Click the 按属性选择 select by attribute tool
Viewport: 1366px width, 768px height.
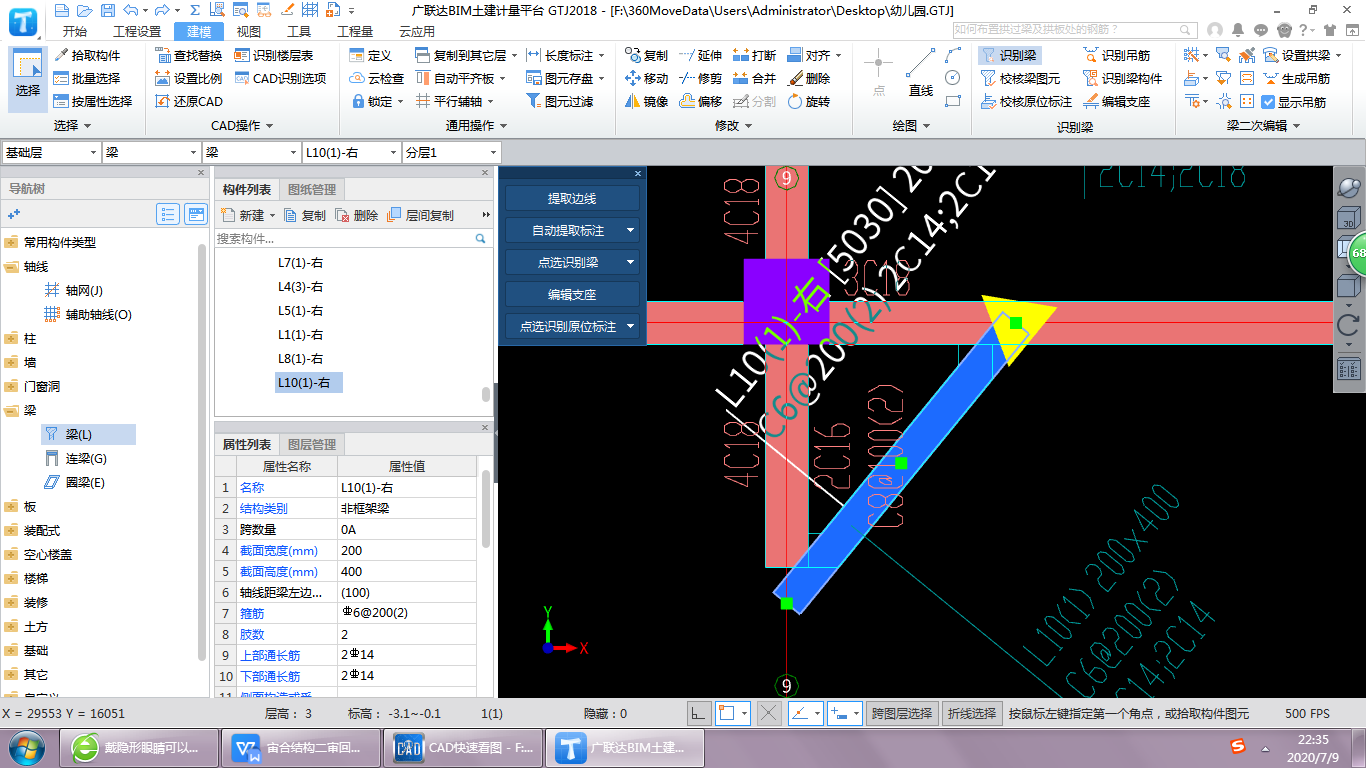click(x=93, y=101)
